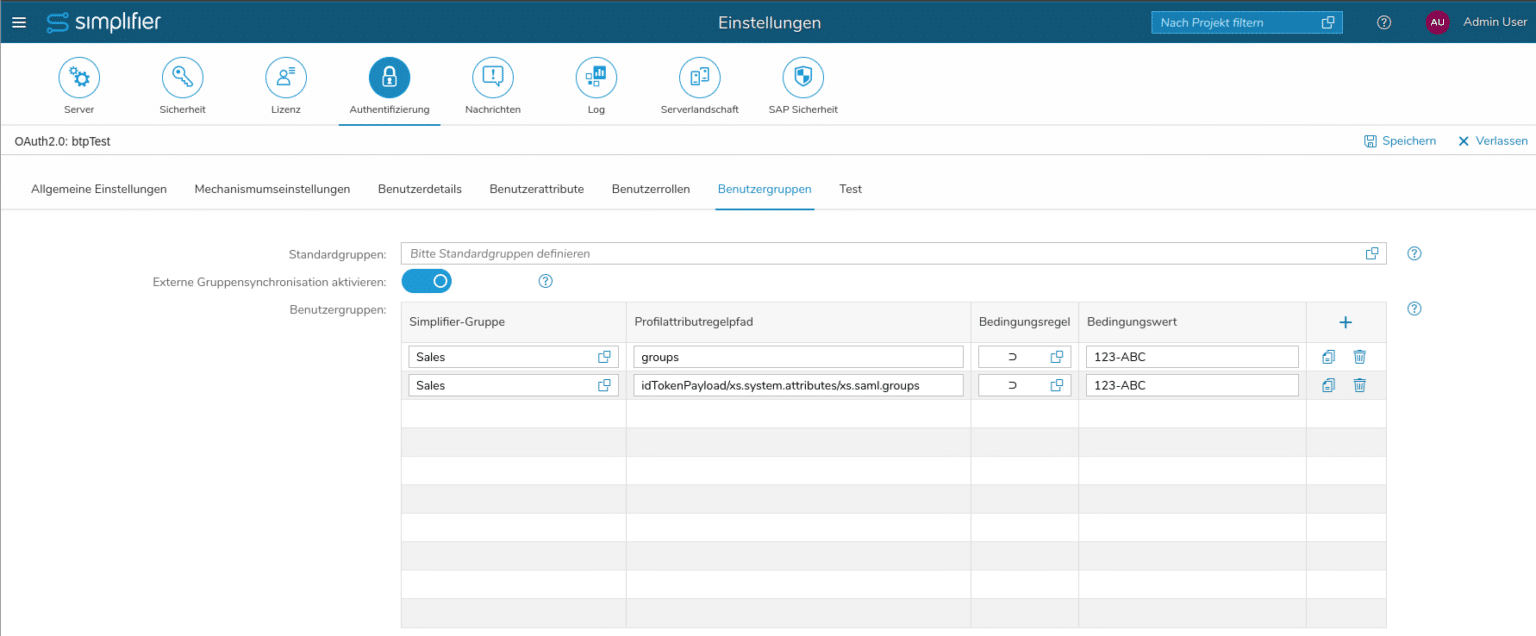Open the Test tab

pyautogui.click(x=850, y=189)
